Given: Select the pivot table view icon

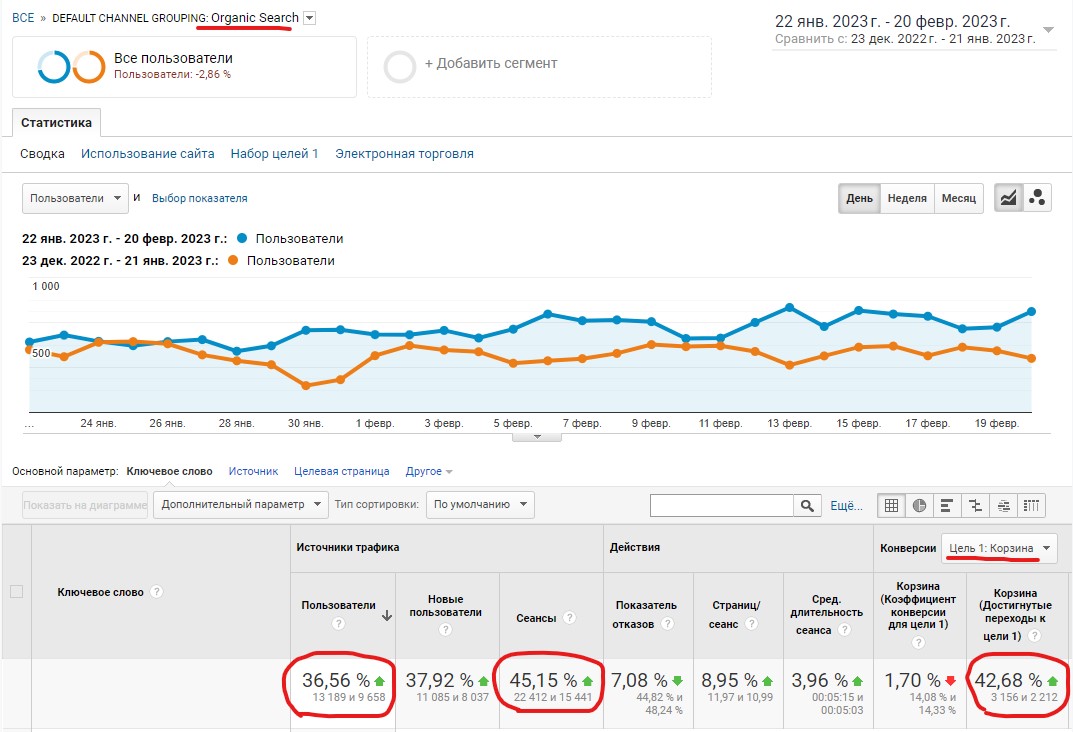Looking at the screenshot, I should 1031,506.
